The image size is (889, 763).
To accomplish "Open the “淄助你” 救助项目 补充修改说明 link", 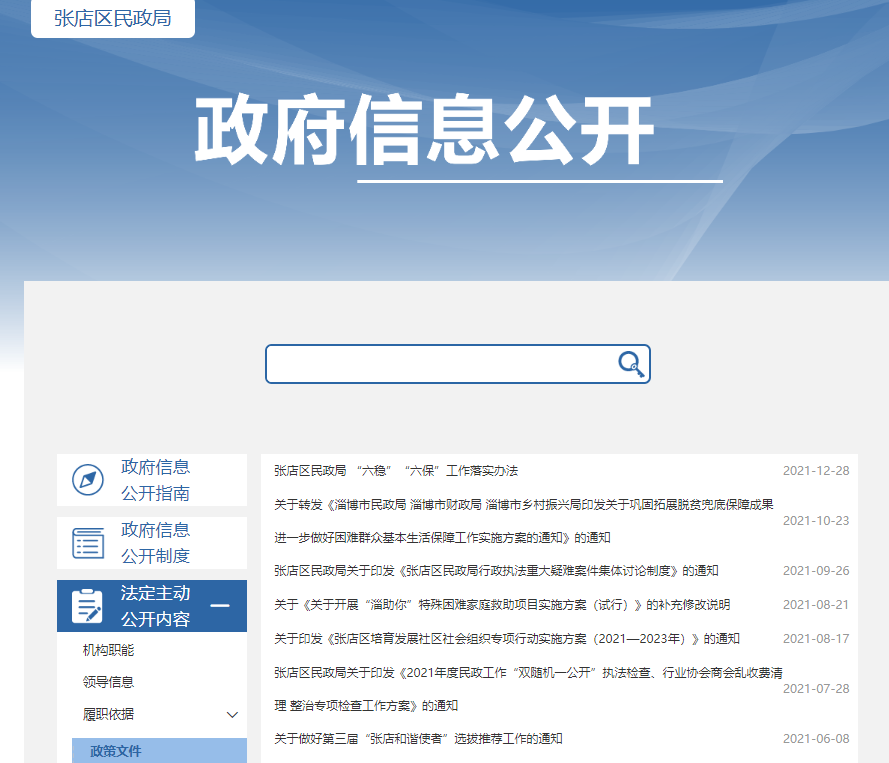I will [502, 605].
